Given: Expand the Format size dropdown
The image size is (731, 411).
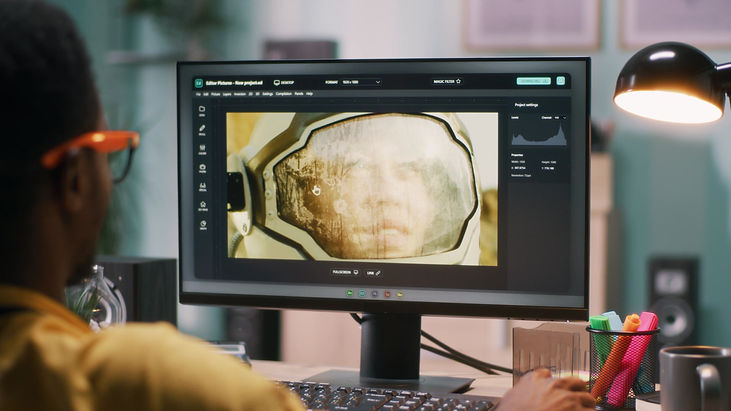Looking at the screenshot, I should coord(361,82).
